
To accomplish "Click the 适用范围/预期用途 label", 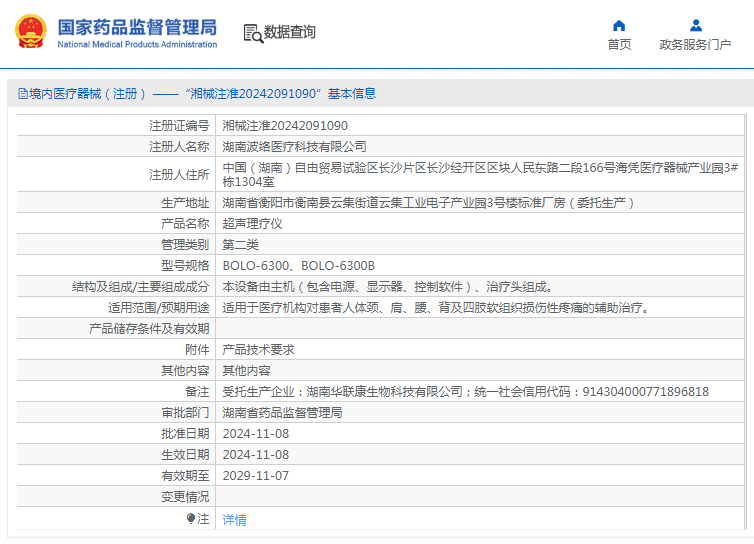I will pyautogui.click(x=159, y=308).
